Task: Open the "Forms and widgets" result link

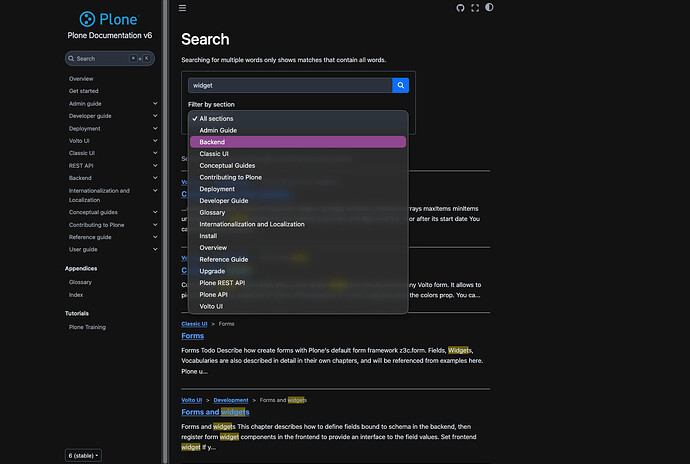Action: [215, 412]
